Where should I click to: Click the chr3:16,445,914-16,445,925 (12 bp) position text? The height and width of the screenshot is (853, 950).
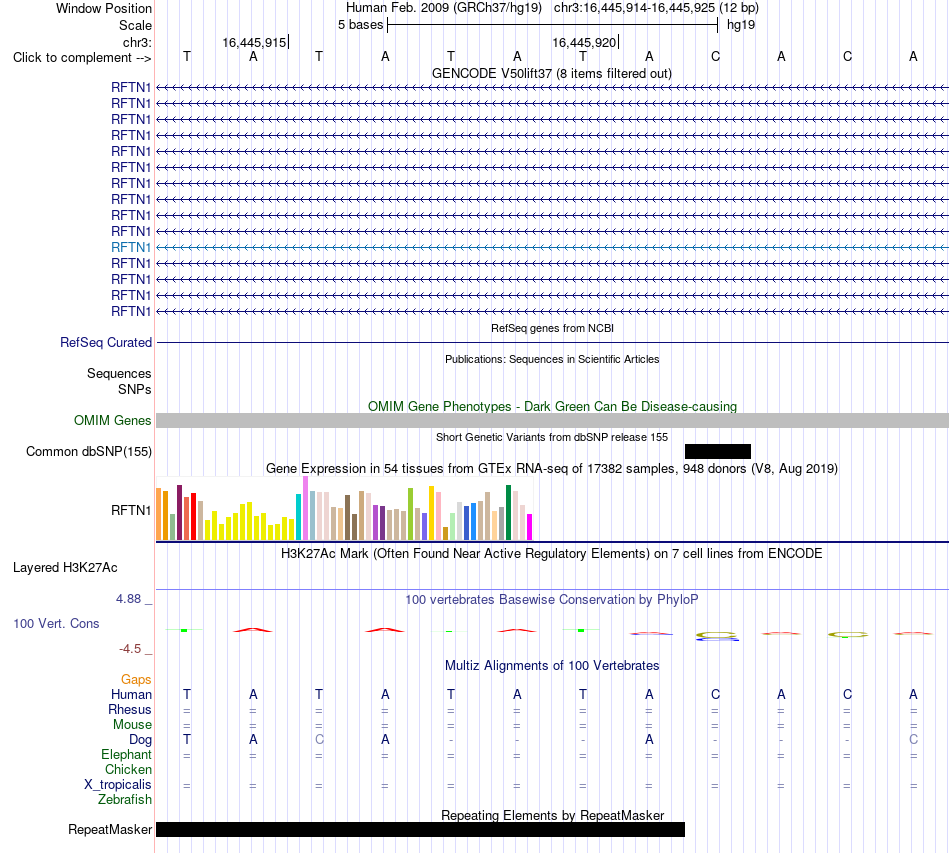click(656, 8)
